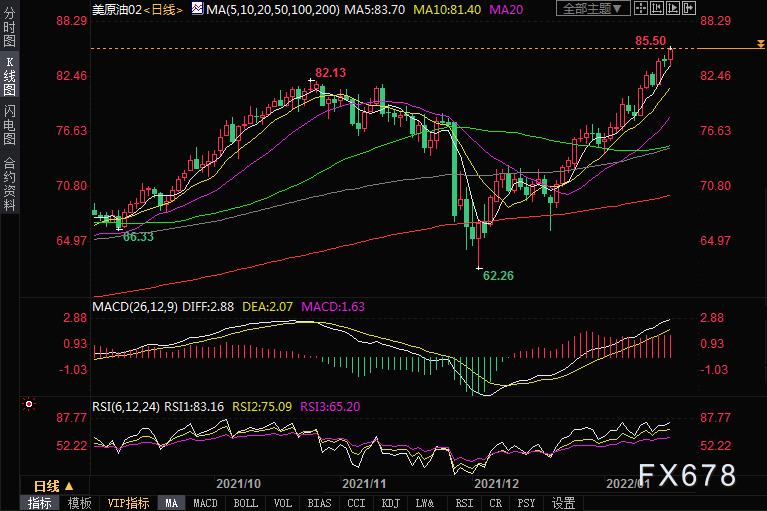Screen dimensions: 767x511
Task: Select the RSI indicator button
Action: (464, 503)
